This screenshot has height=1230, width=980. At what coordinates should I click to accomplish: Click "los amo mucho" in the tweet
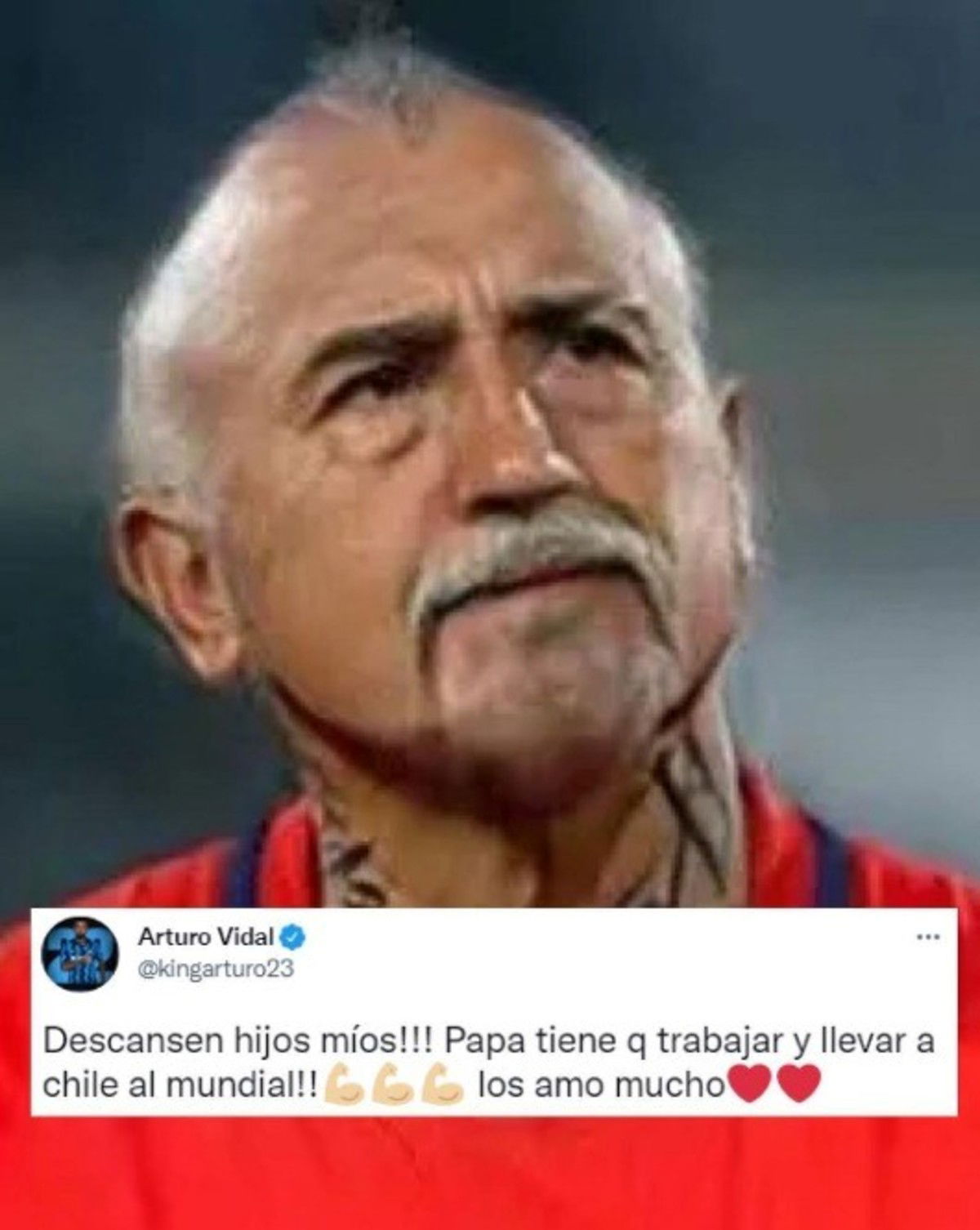[x=602, y=1085]
